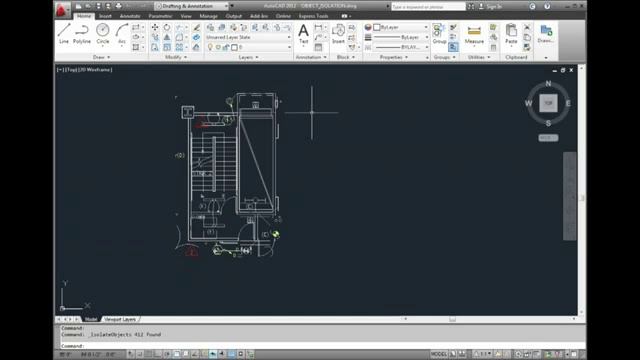Click the Help question mark icon
The image size is (640, 360).
547,6
